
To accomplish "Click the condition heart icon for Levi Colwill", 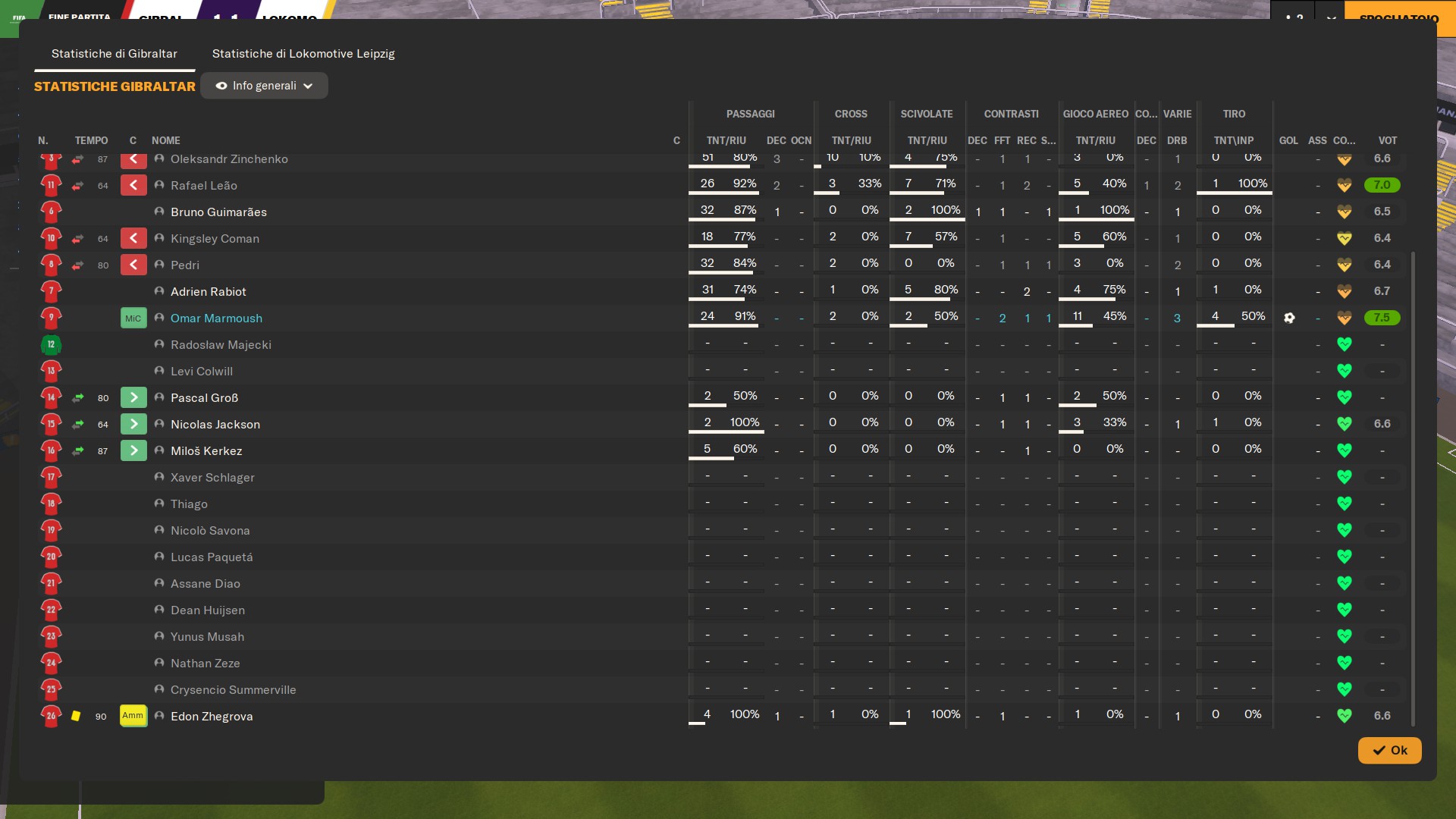I will [1344, 371].
